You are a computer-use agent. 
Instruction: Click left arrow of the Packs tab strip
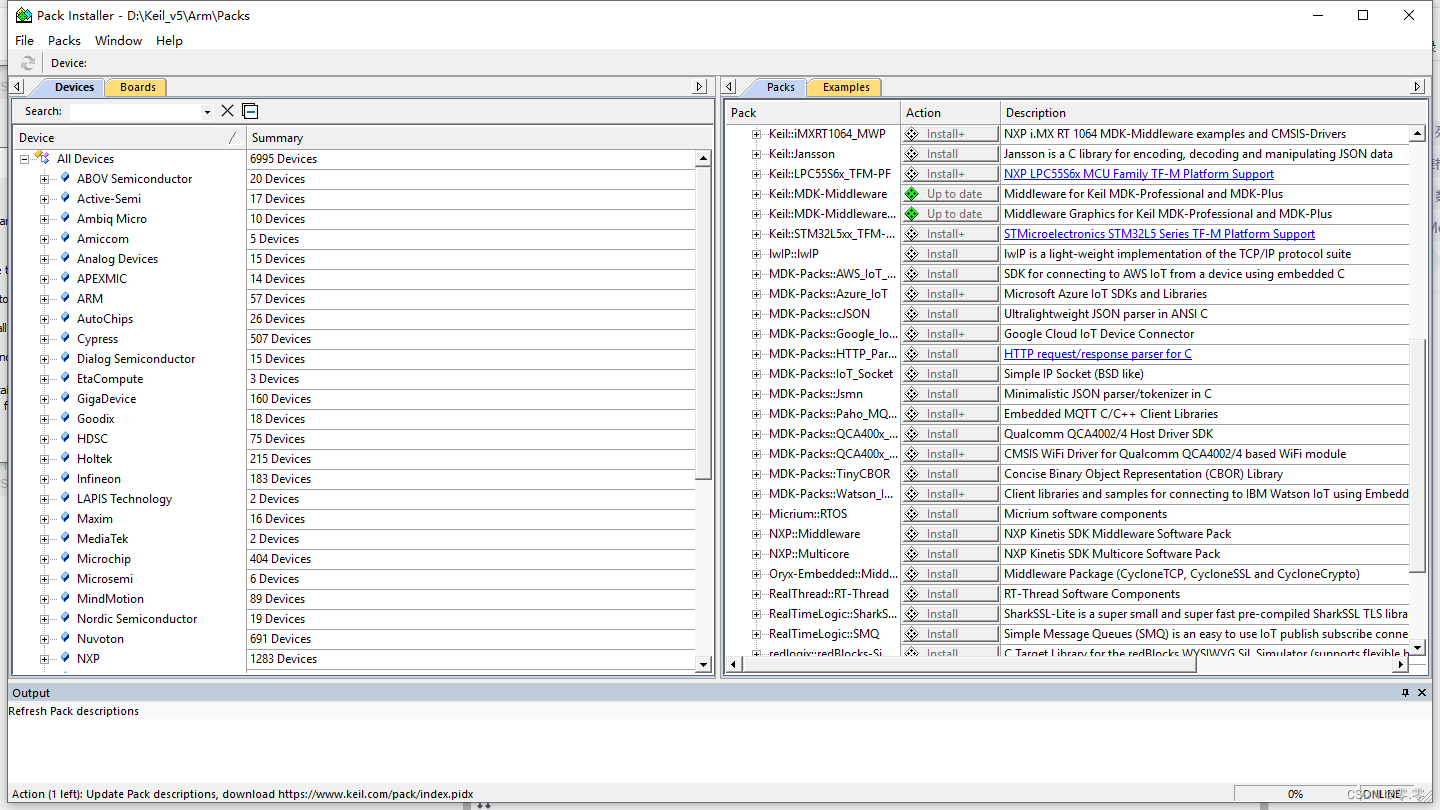730,87
